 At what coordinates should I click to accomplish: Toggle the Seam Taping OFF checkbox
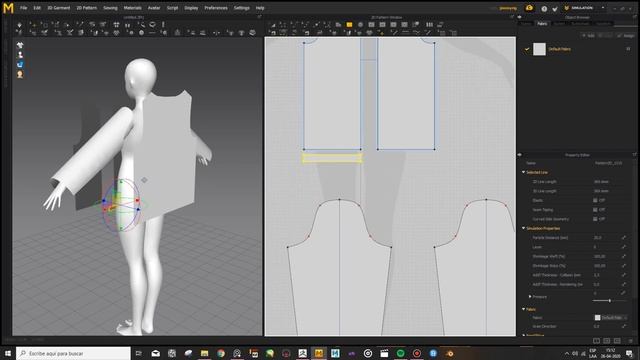pyautogui.click(x=595, y=210)
